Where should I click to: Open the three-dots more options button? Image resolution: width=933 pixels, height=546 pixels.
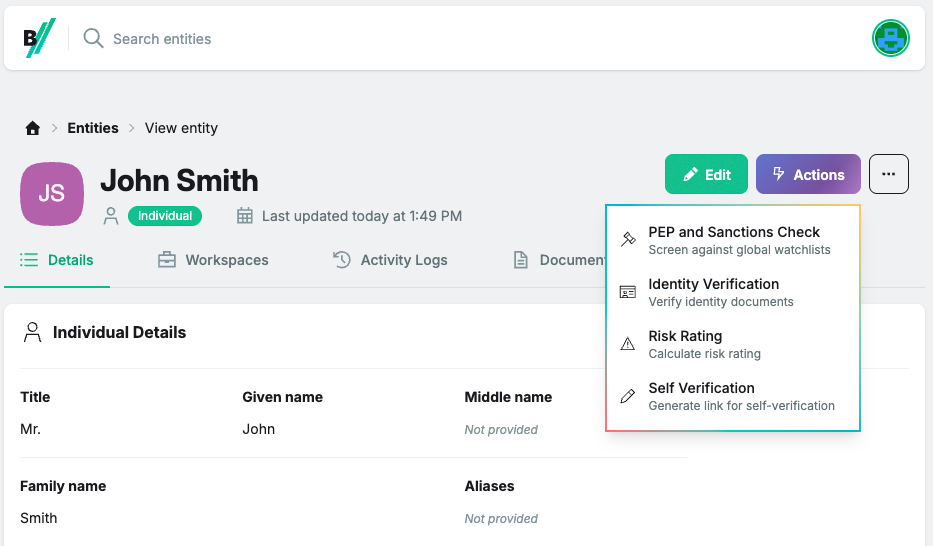click(888, 174)
